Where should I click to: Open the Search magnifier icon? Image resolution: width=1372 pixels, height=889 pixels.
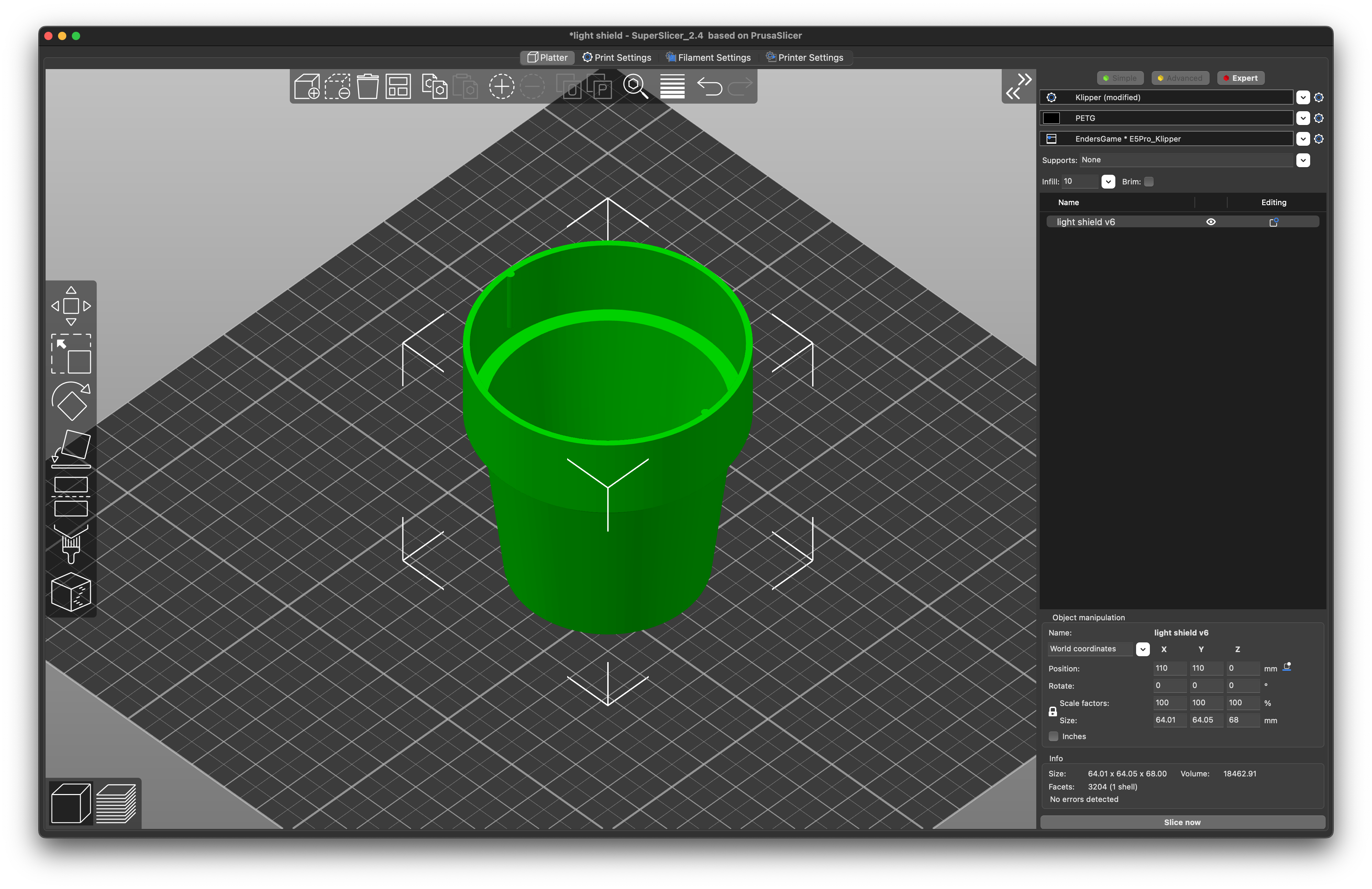635,86
